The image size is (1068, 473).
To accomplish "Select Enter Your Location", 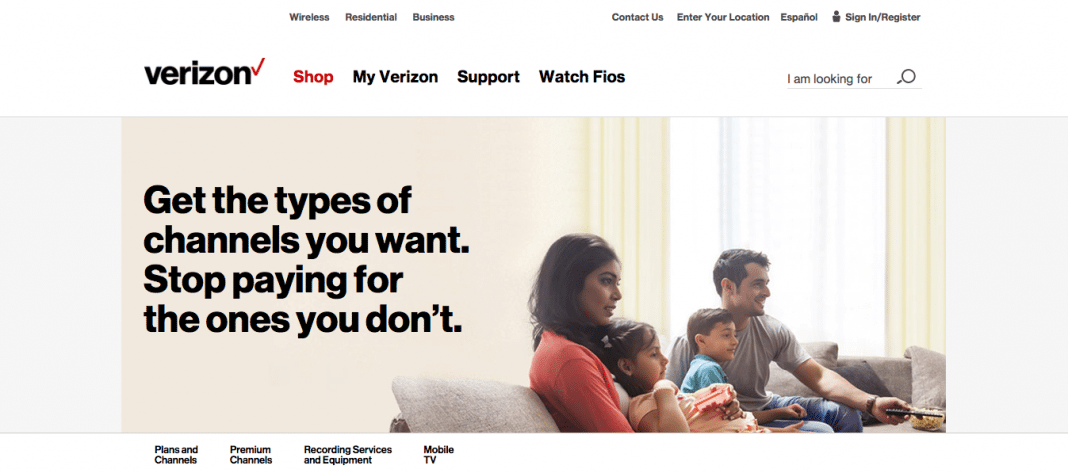I will 723,17.
